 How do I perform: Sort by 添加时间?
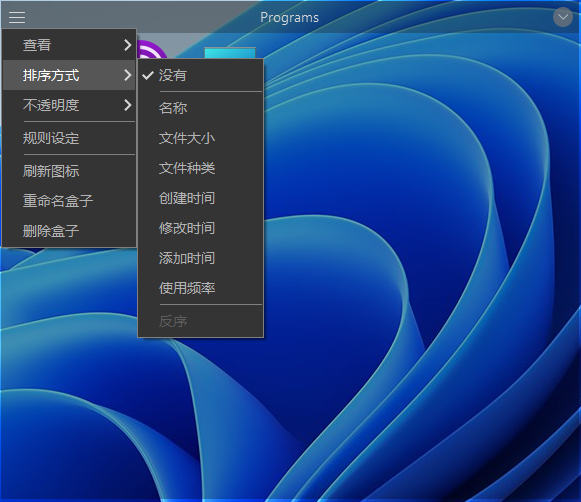click(200, 258)
